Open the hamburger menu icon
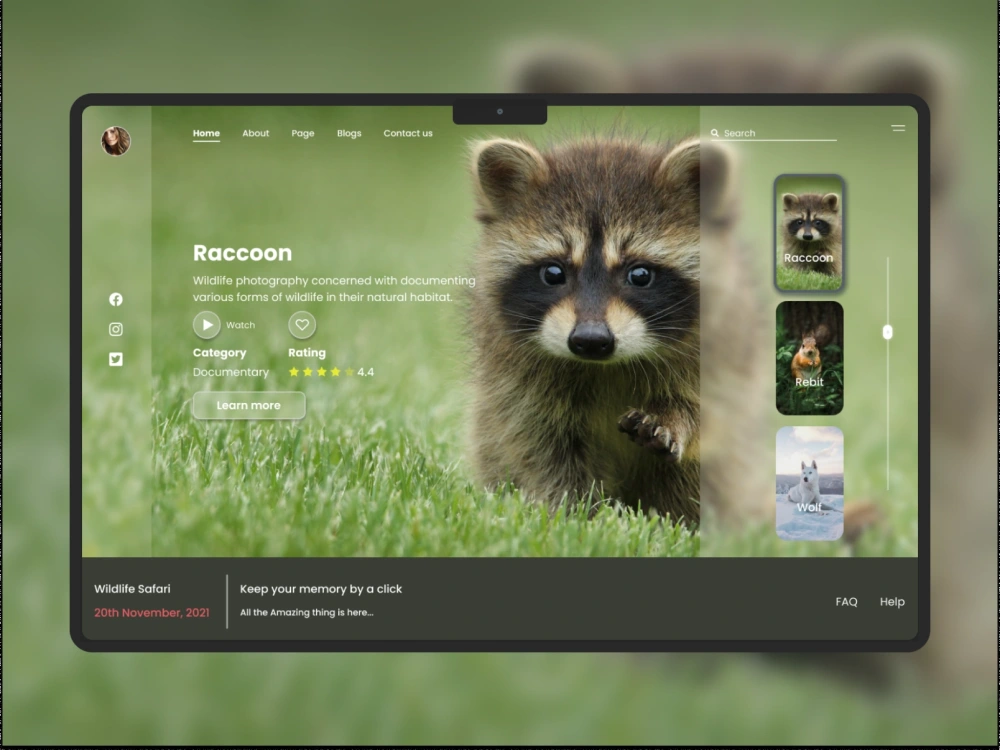 tap(898, 128)
